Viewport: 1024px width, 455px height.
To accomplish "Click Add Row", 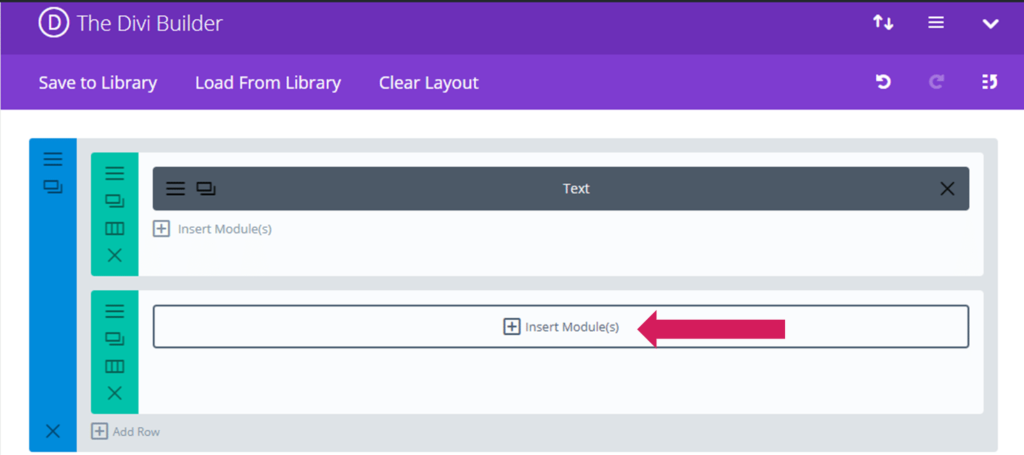I will click(125, 431).
